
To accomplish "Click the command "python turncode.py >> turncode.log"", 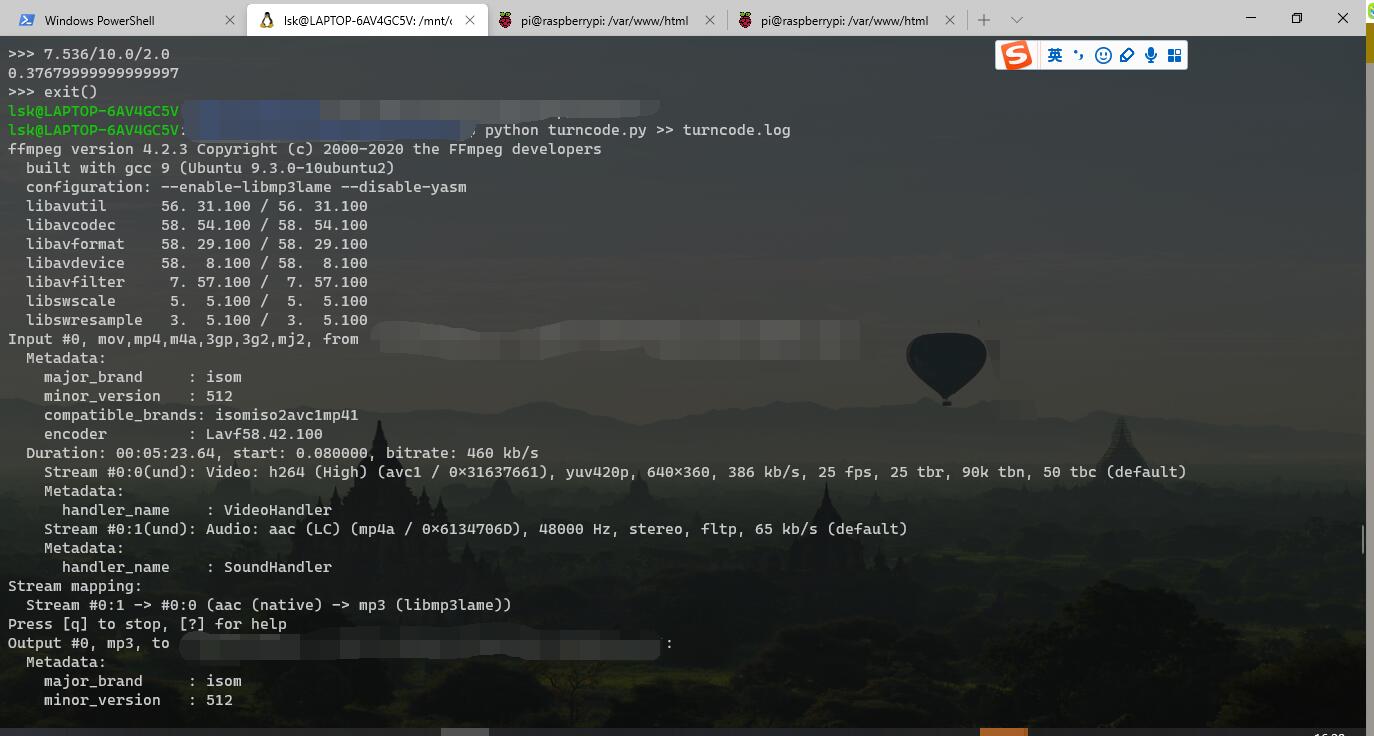I will coord(638,130).
